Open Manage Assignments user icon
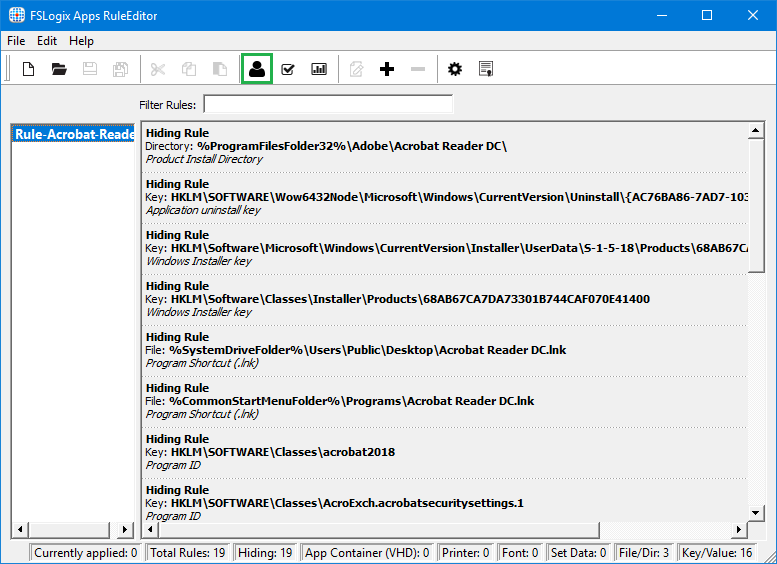Screen dimensions: 777x564 (257, 69)
